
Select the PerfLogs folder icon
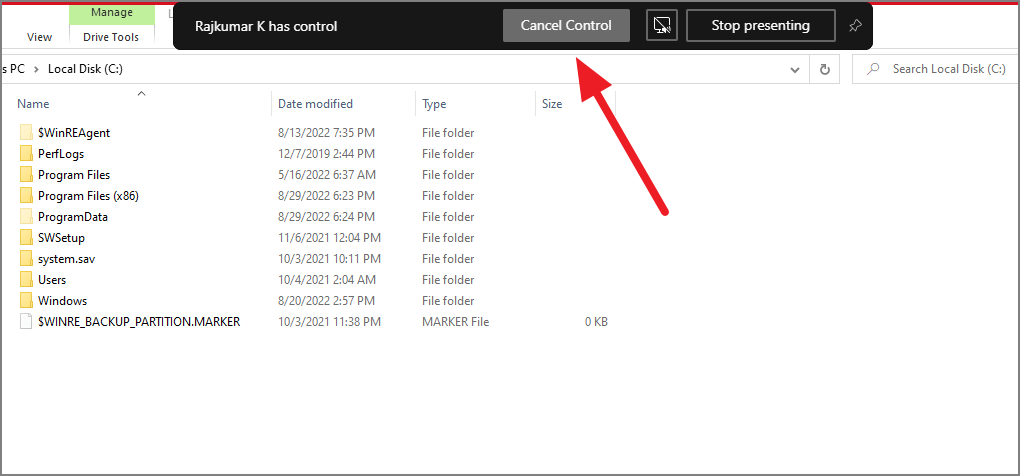[26, 154]
